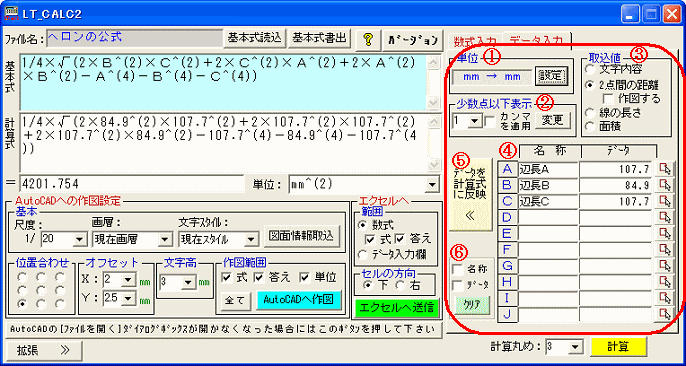Screen dimensions: 686x366
Task: Pick value from drawing for row G
Action: tap(665, 266)
